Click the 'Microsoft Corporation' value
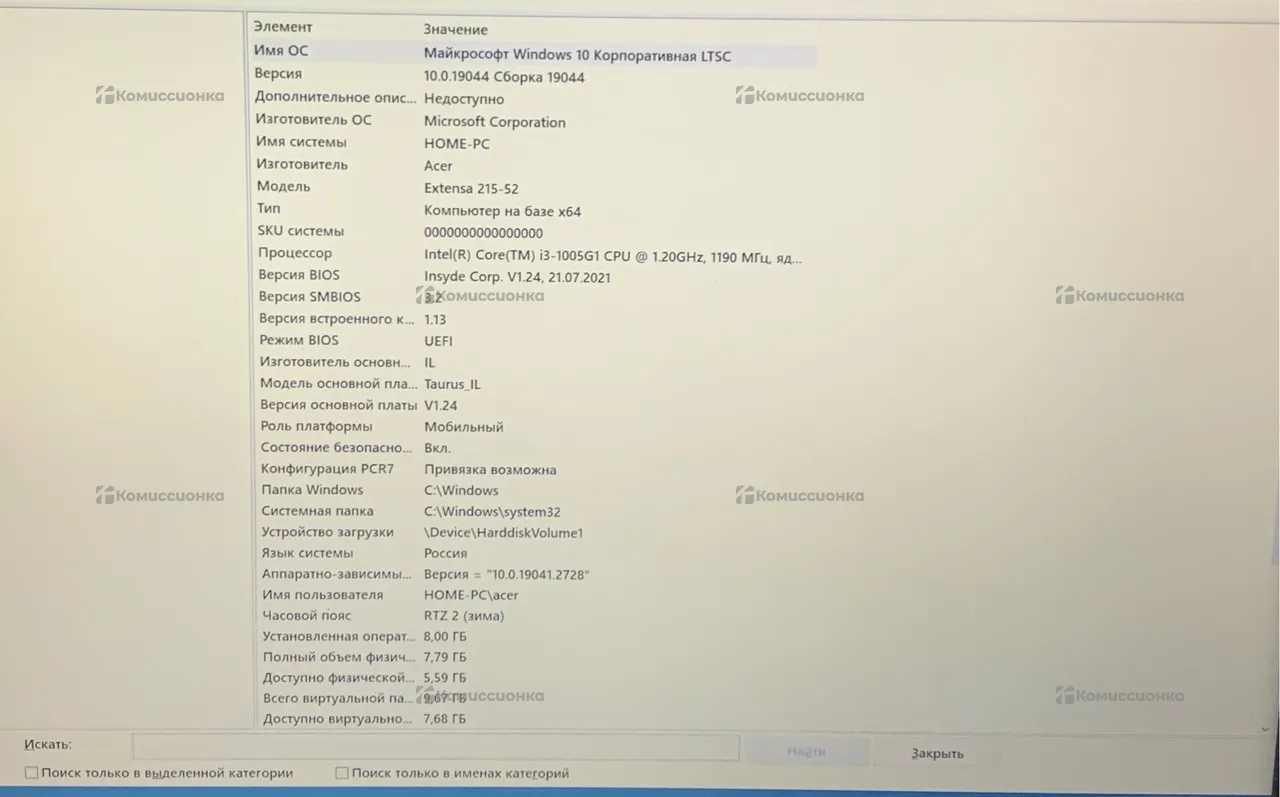This screenshot has height=797, width=1280. pos(495,122)
